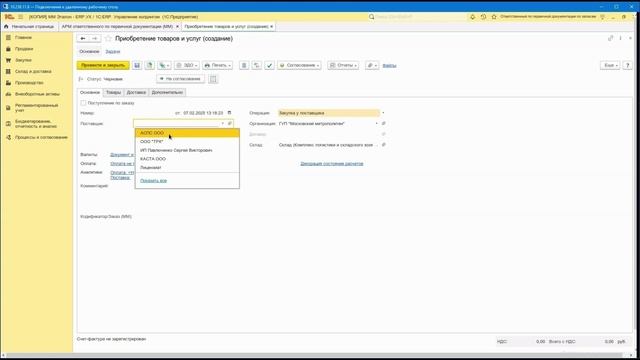Open favorites with the star in top bar

pyautogui.click(x=494, y=17)
